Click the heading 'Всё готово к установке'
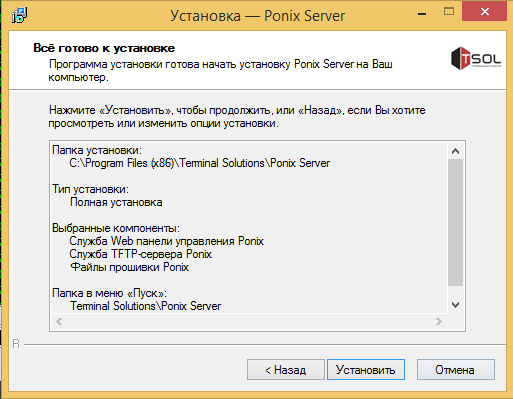Image resolution: width=513 pixels, height=399 pixels. tap(104, 48)
